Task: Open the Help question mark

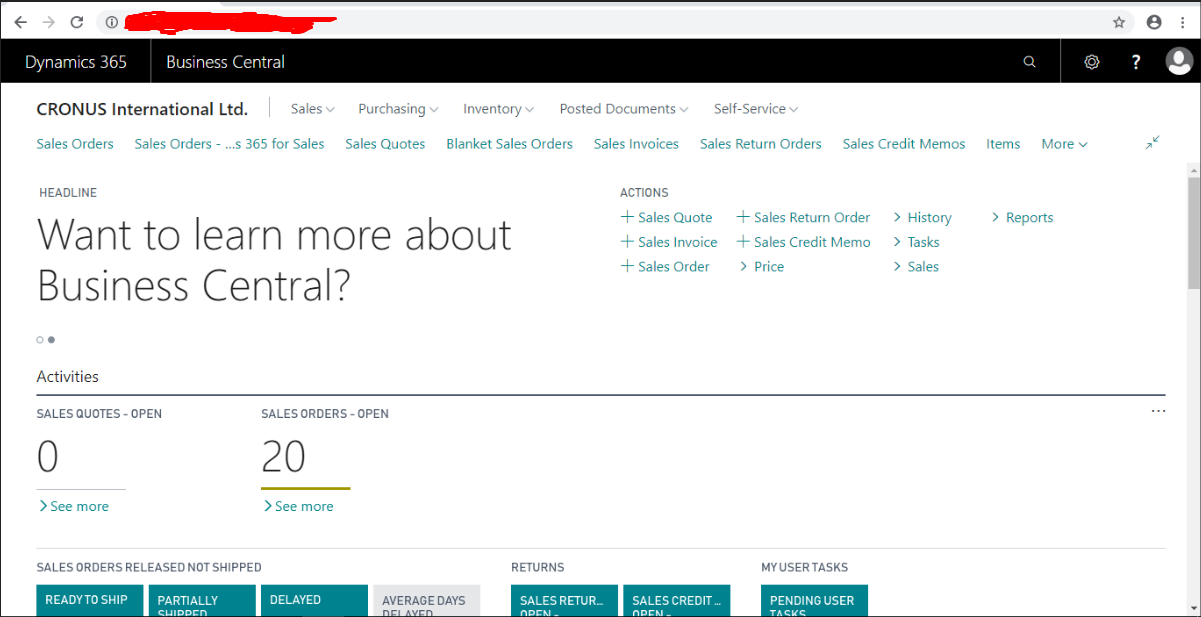Action: (x=1136, y=62)
